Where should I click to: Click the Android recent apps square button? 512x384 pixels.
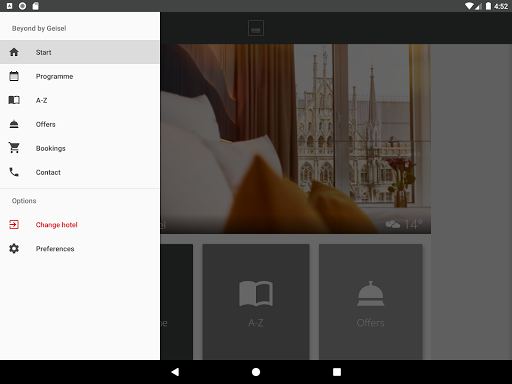click(x=337, y=372)
